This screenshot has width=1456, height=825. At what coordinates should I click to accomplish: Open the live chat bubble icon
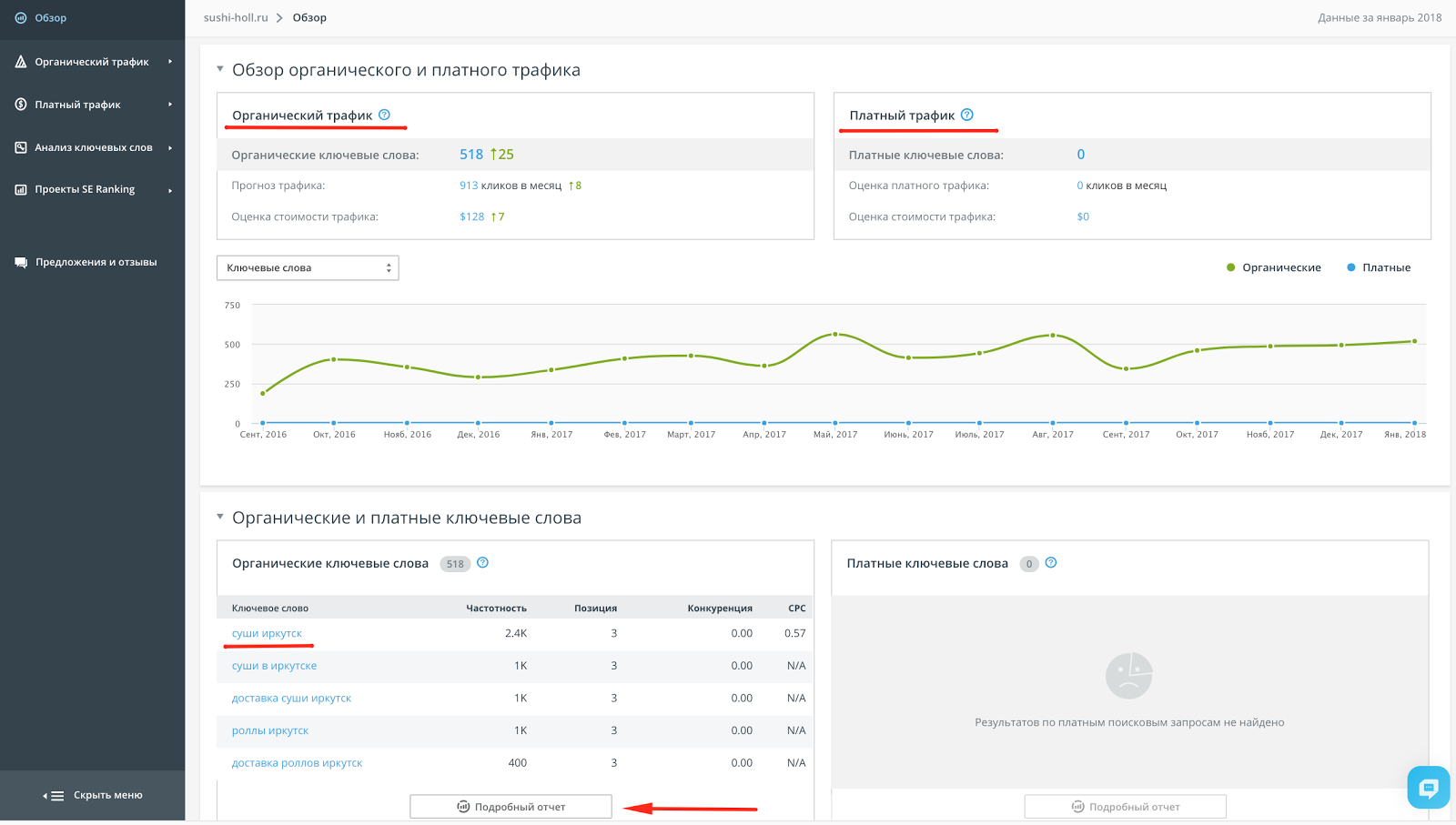click(1428, 788)
